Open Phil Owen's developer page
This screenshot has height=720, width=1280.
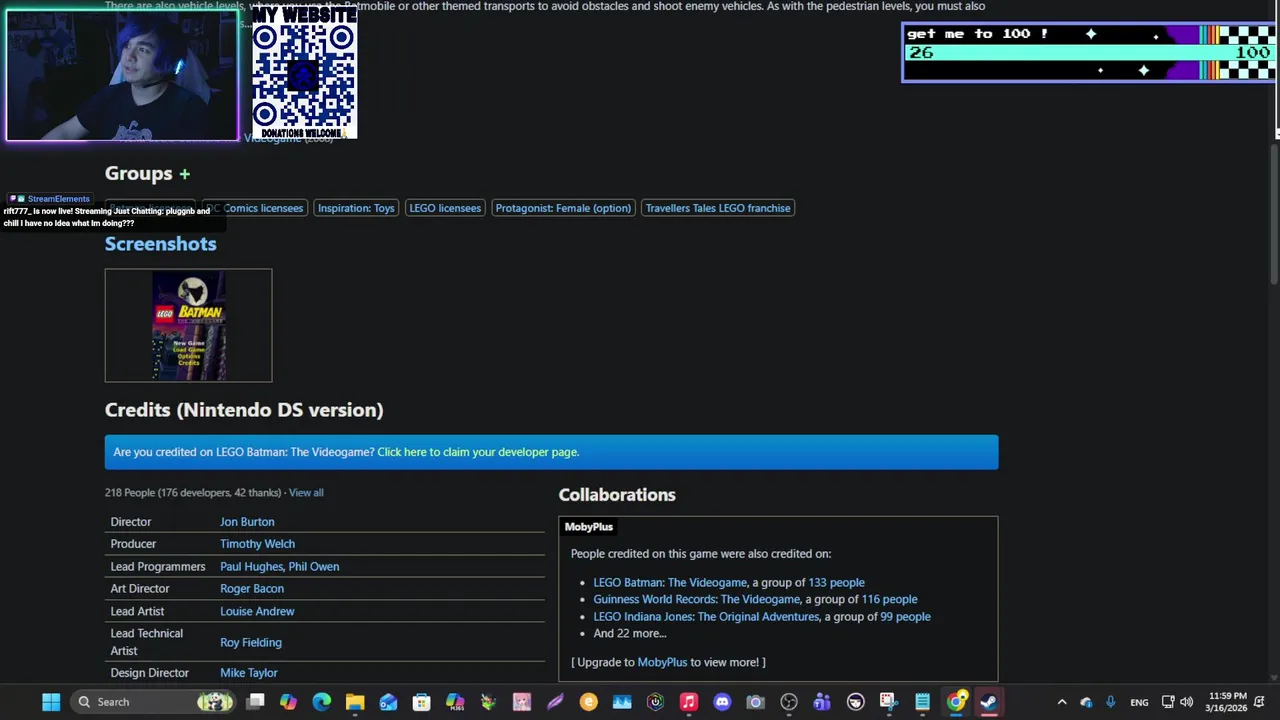coord(314,567)
